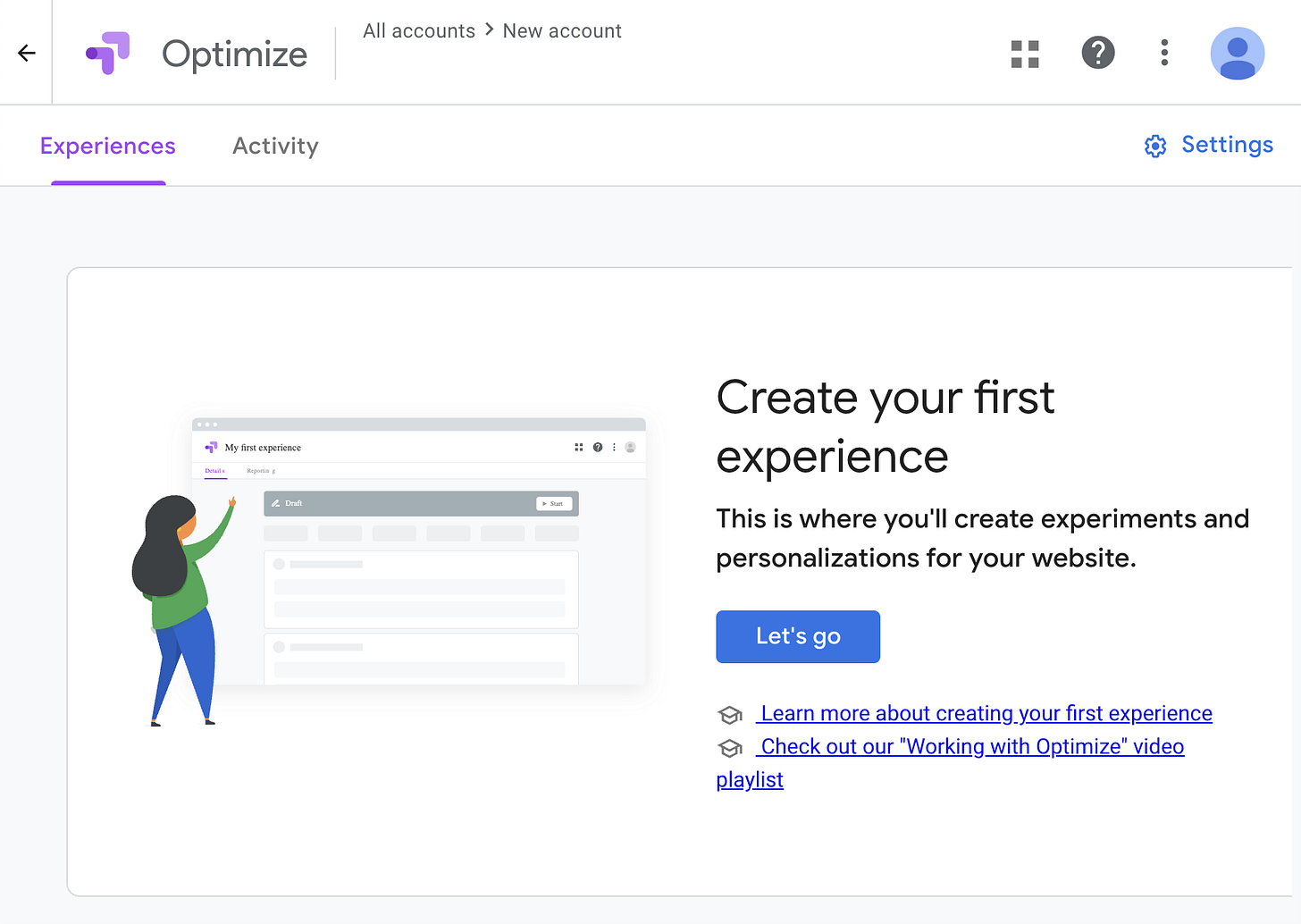Switch to the Experiences tab
The height and width of the screenshot is (924, 1301).
click(108, 146)
